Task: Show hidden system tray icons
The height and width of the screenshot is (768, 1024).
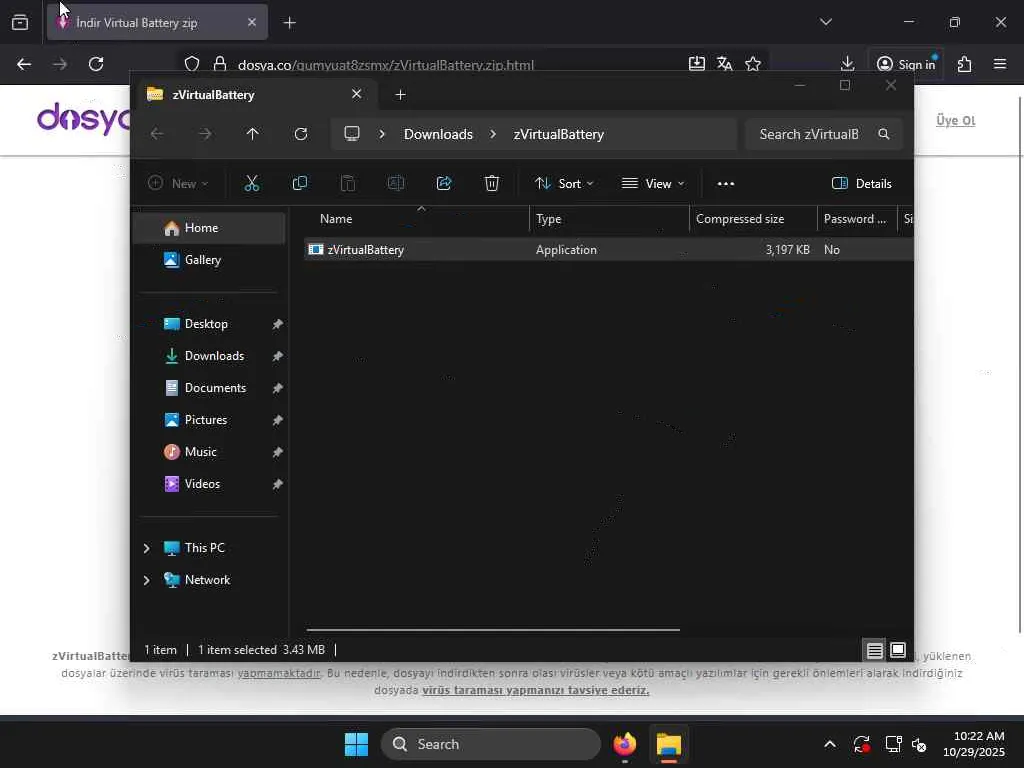Action: click(x=829, y=744)
